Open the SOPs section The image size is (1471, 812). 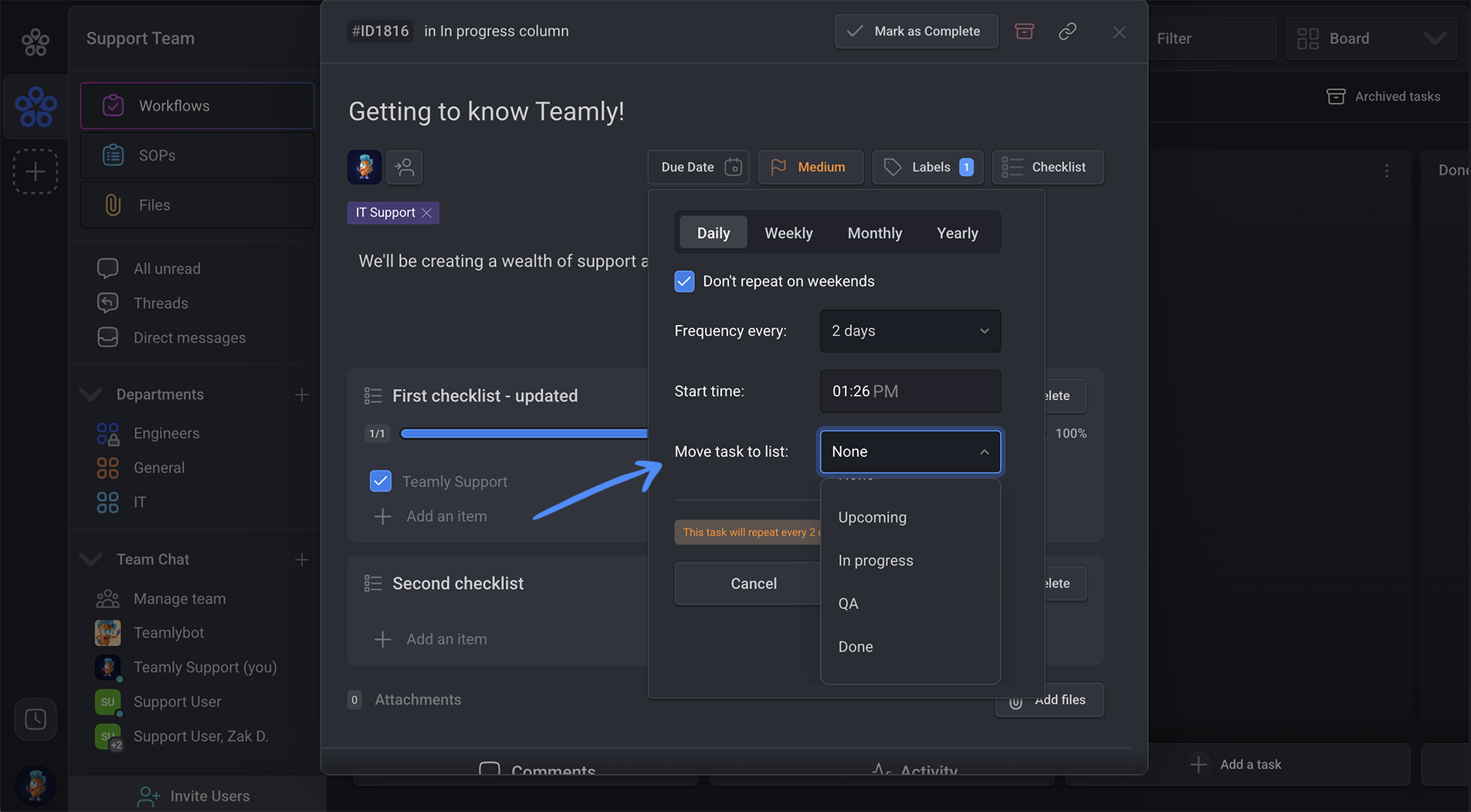[x=197, y=155]
